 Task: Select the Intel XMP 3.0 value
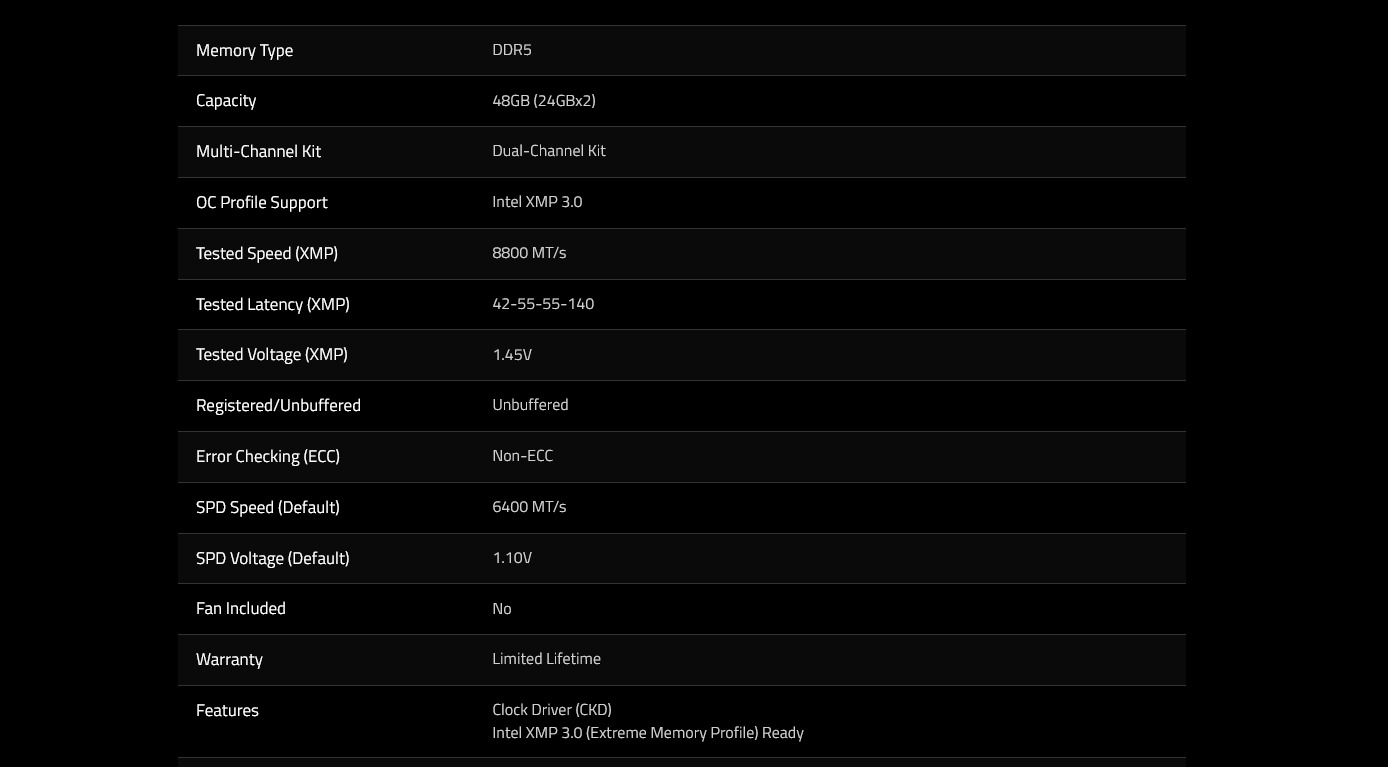(x=537, y=202)
